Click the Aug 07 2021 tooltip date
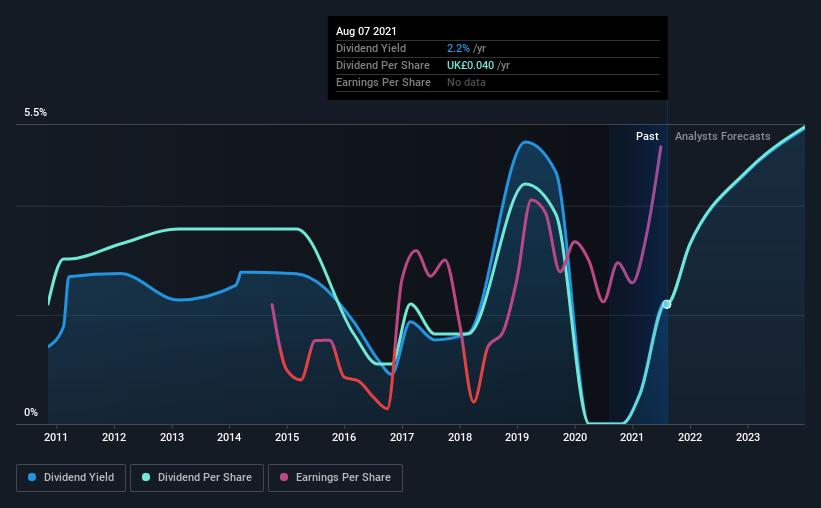Viewport: 821px width, 508px height. click(366, 31)
